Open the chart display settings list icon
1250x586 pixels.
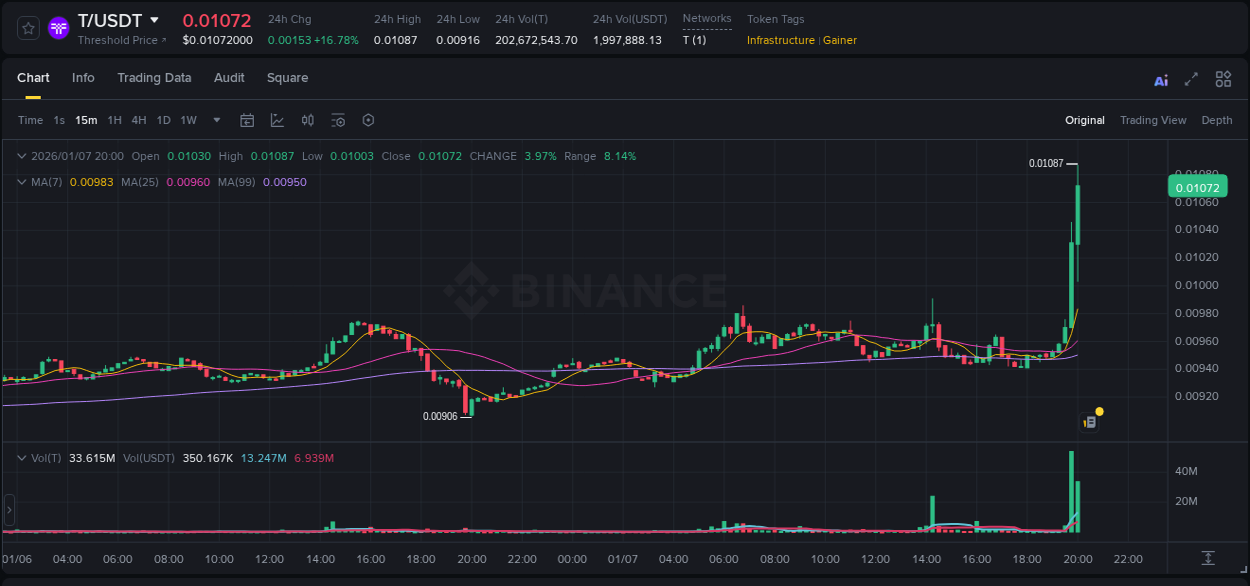338,120
